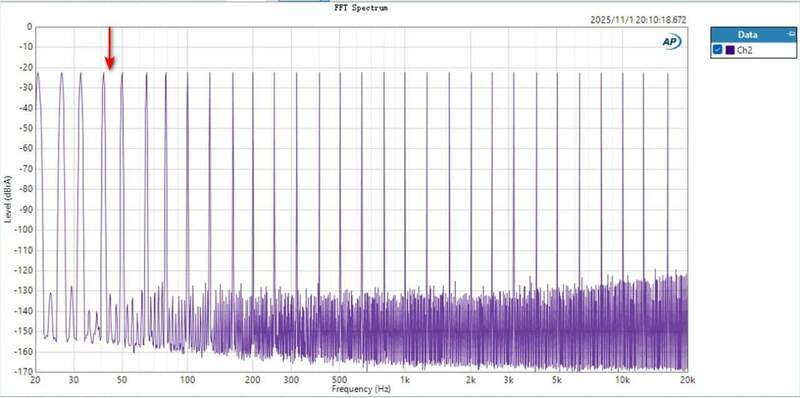The image size is (800, 398).
Task: Click the -130 level axis label
Action: pyautogui.click(x=23, y=290)
